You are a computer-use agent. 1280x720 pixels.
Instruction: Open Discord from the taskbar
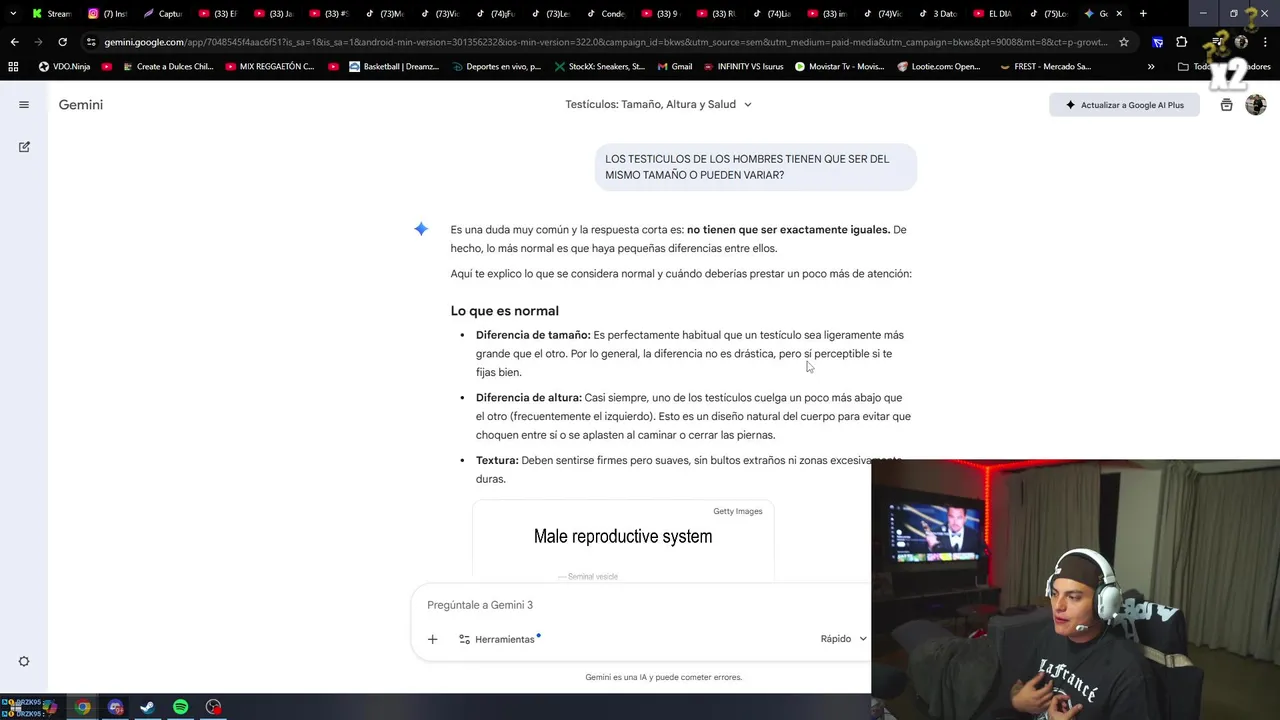(x=115, y=707)
